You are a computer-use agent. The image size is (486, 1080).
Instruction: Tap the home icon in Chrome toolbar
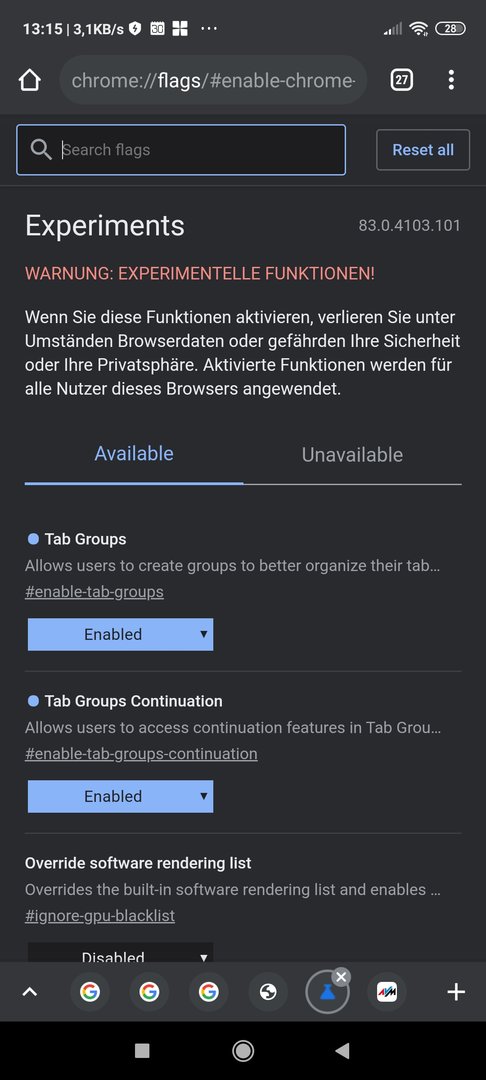click(x=30, y=80)
